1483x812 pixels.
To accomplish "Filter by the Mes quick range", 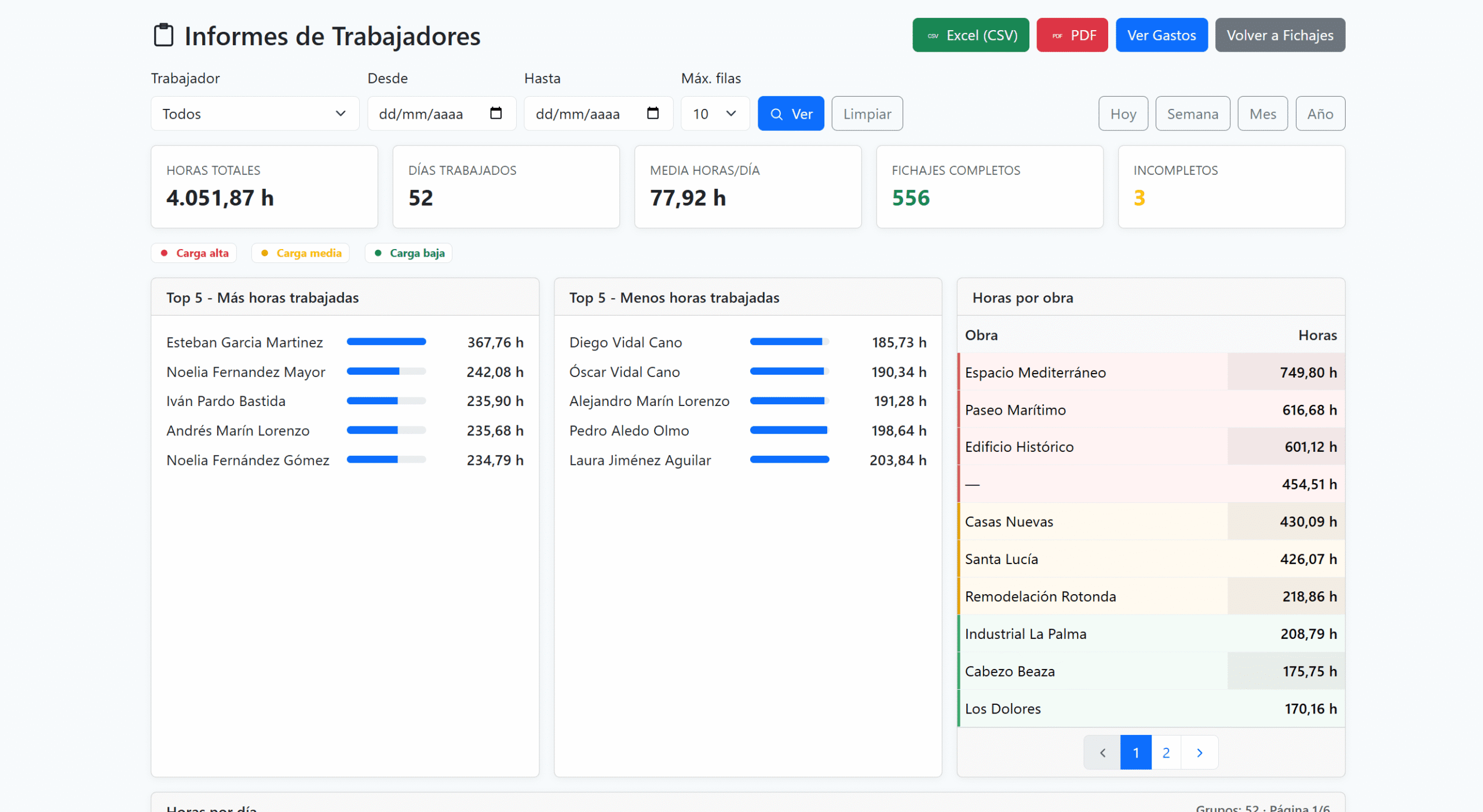I will [1262, 114].
